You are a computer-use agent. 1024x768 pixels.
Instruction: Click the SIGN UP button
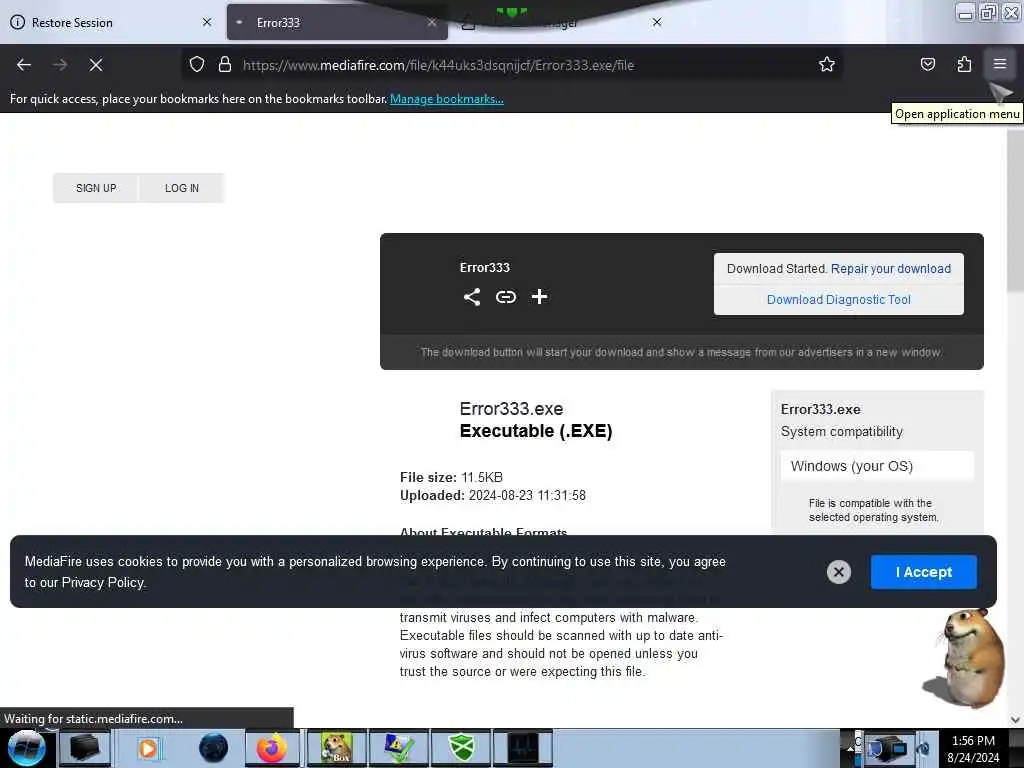[x=96, y=188]
